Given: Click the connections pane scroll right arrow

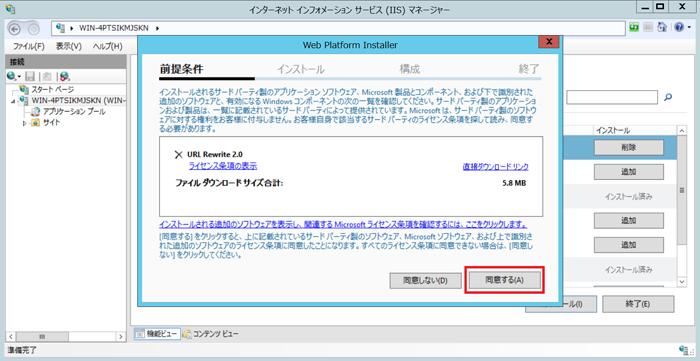Looking at the screenshot, I should [121, 336].
